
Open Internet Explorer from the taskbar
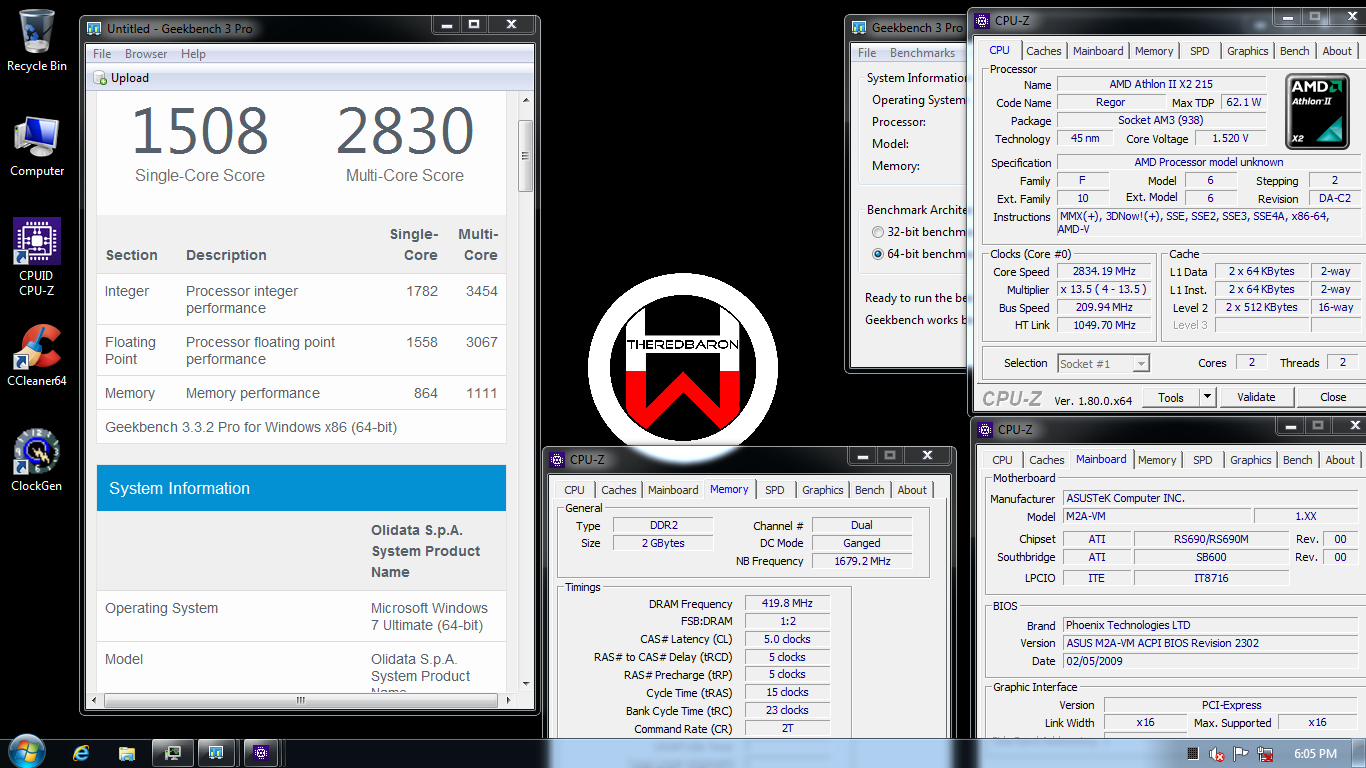81,752
